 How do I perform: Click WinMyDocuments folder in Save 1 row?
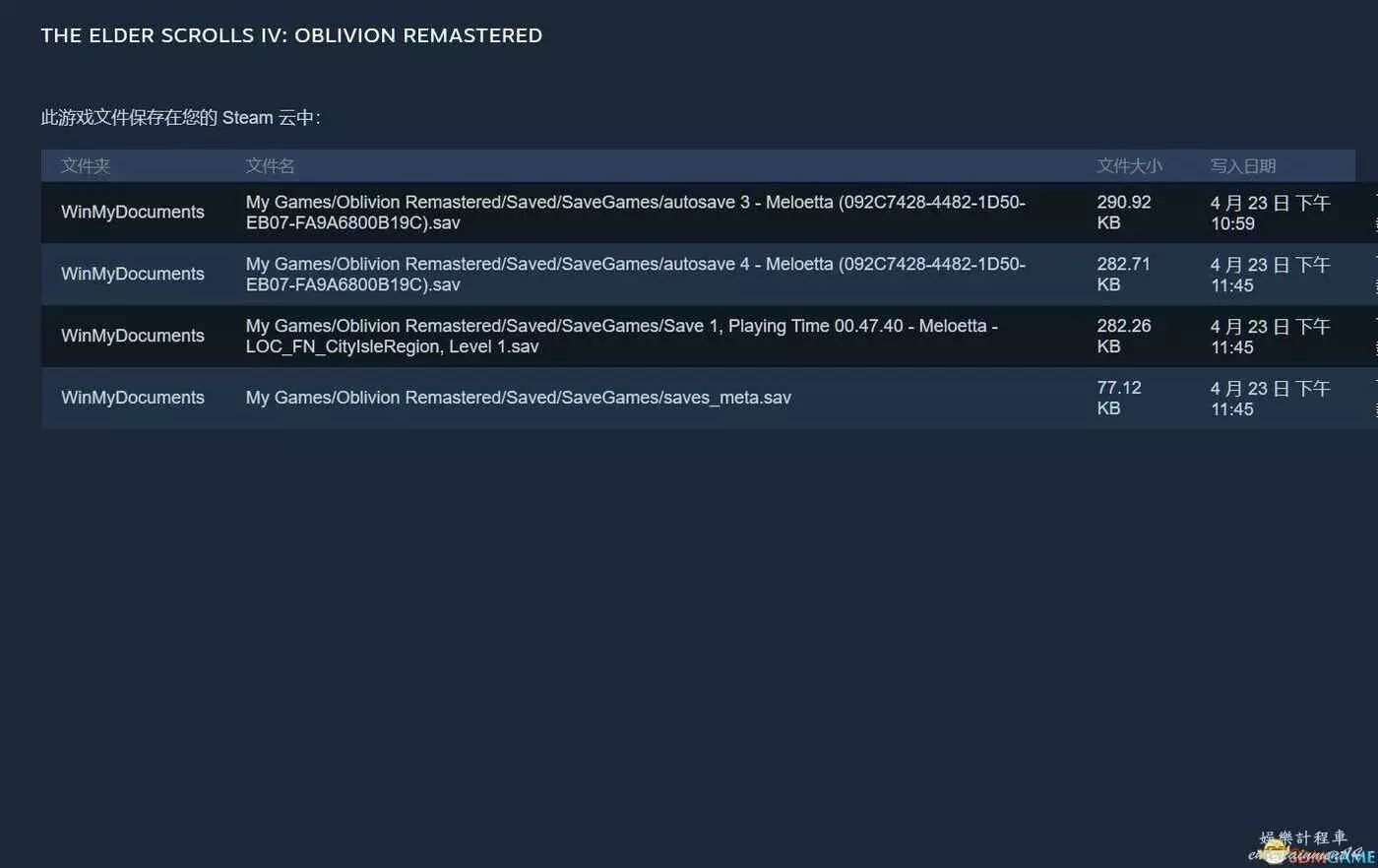pyautogui.click(x=133, y=337)
